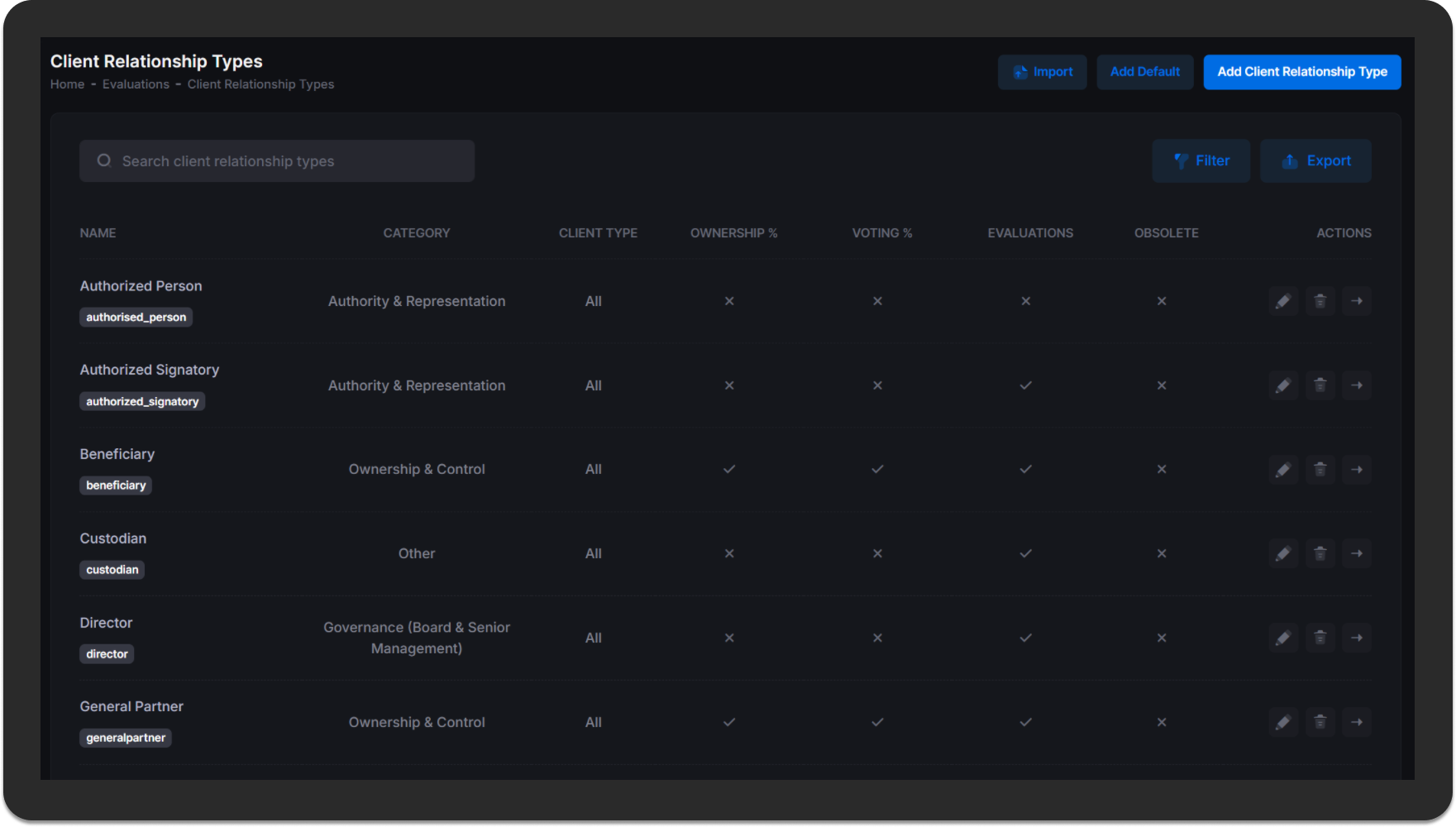Open Beneficiary details with arrow icon
The image size is (1456, 827).
coord(1357,470)
